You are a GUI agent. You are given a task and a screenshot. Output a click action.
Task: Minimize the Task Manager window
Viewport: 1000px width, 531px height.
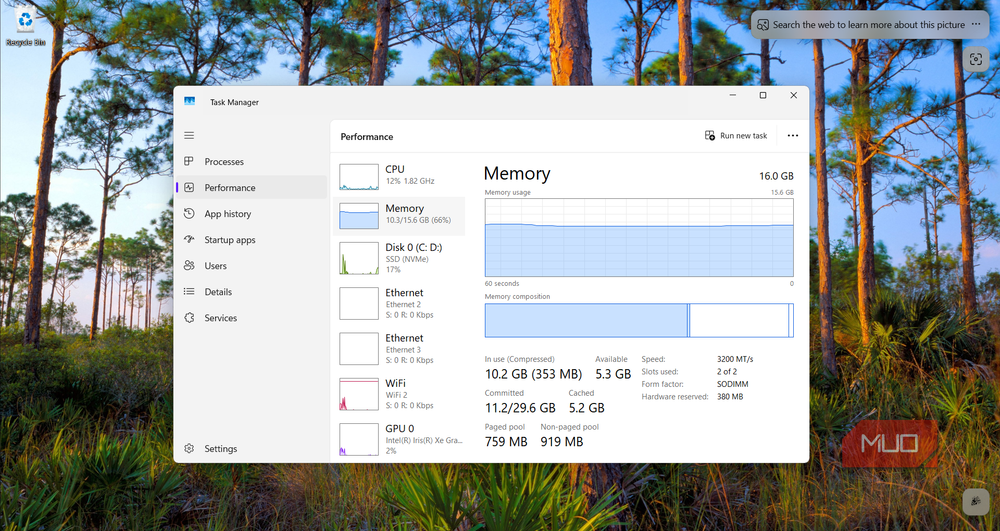(x=733, y=96)
